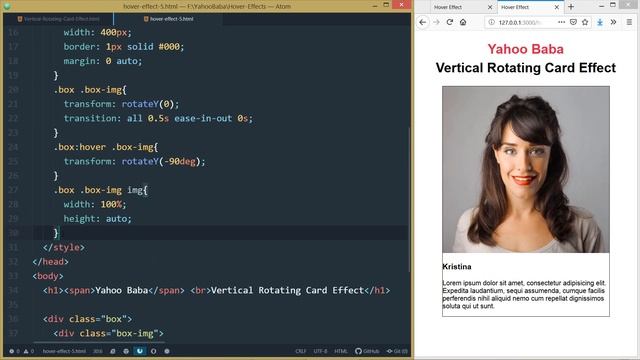Image resolution: width=640 pixels, height=360 pixels.
Task: Click the rotateY(-90deg) code line
Action: point(134,161)
